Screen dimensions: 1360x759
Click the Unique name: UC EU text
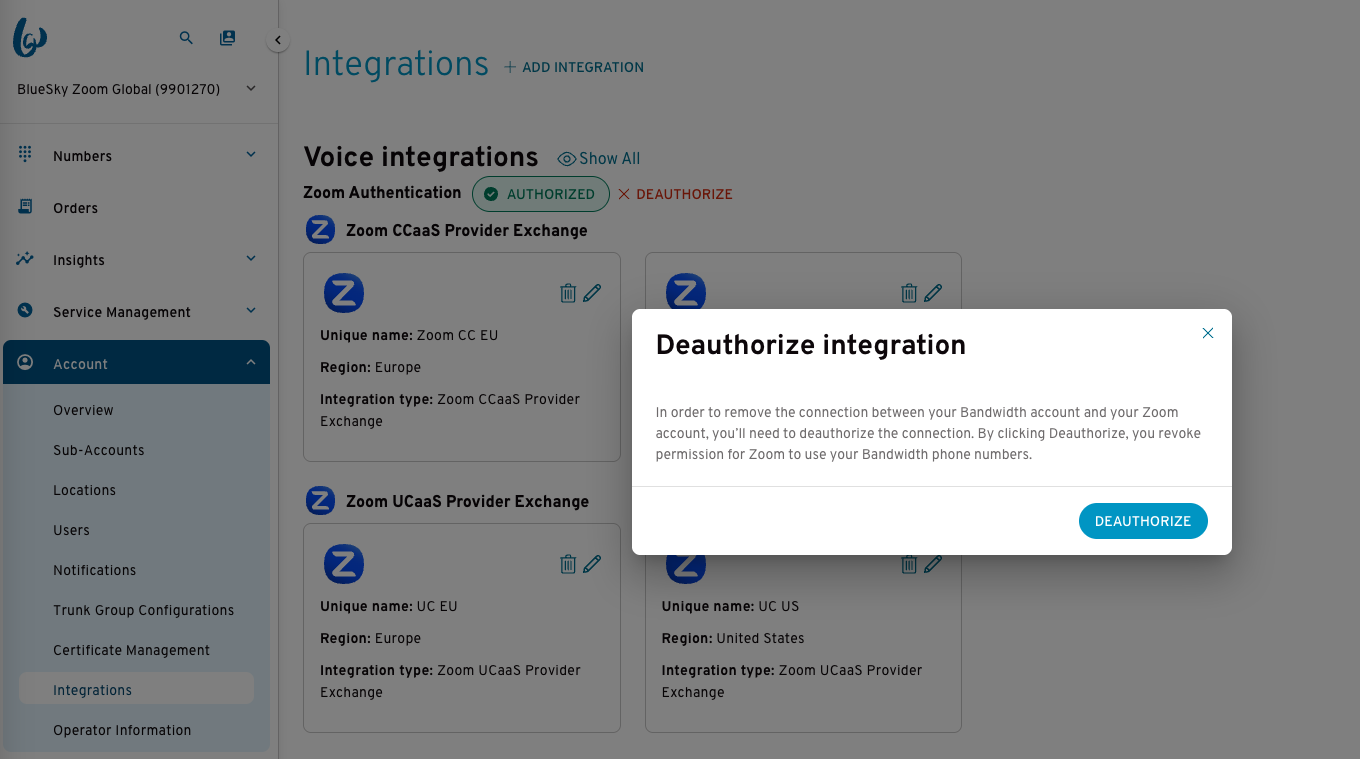389,606
